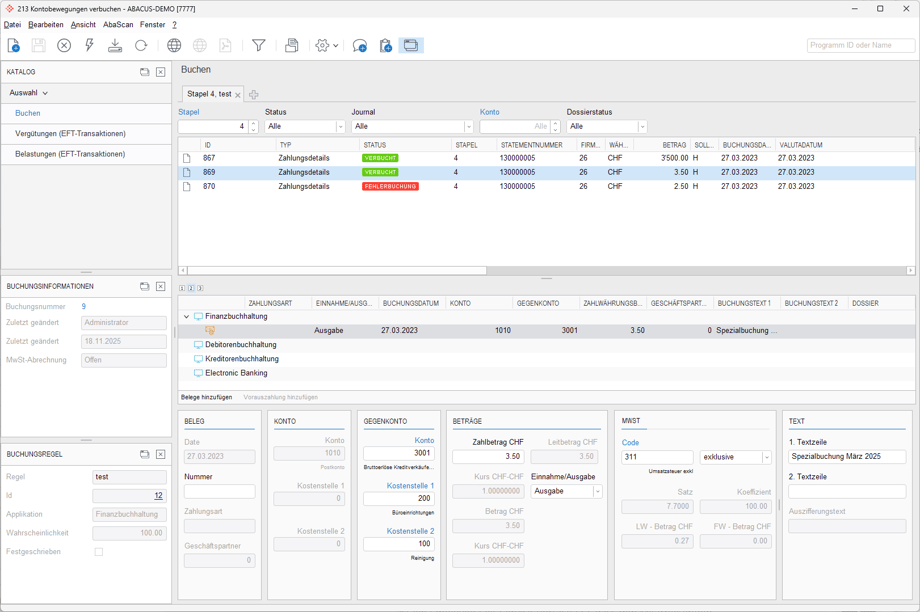This screenshot has height=612, width=920.
Task: Click the Belege hinzufügen link
Action: (x=206, y=397)
